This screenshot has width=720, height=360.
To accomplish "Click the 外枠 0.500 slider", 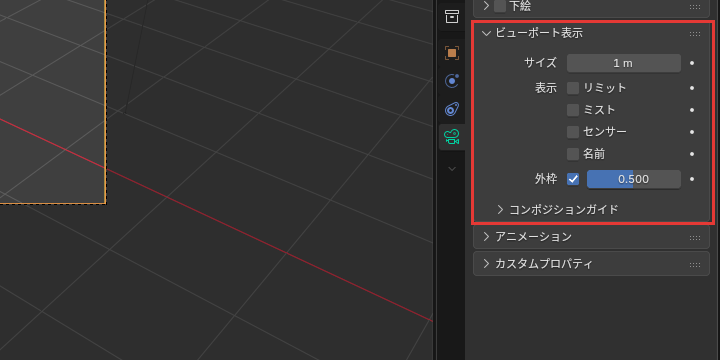I will click(634, 179).
